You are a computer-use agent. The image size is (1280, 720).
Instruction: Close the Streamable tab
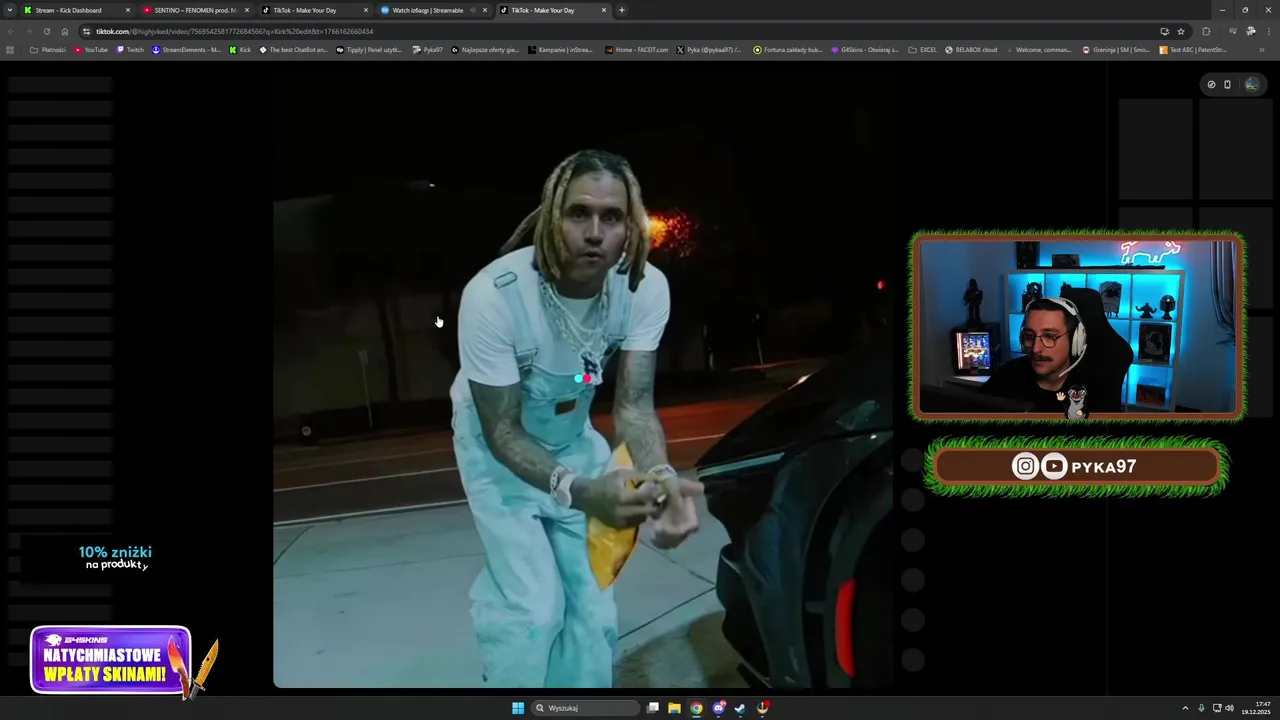485,10
